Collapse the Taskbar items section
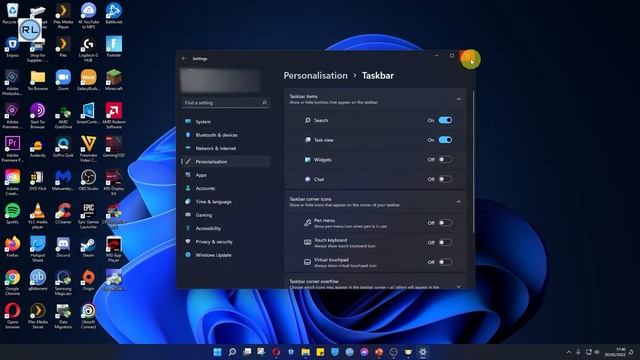 pyautogui.click(x=458, y=99)
